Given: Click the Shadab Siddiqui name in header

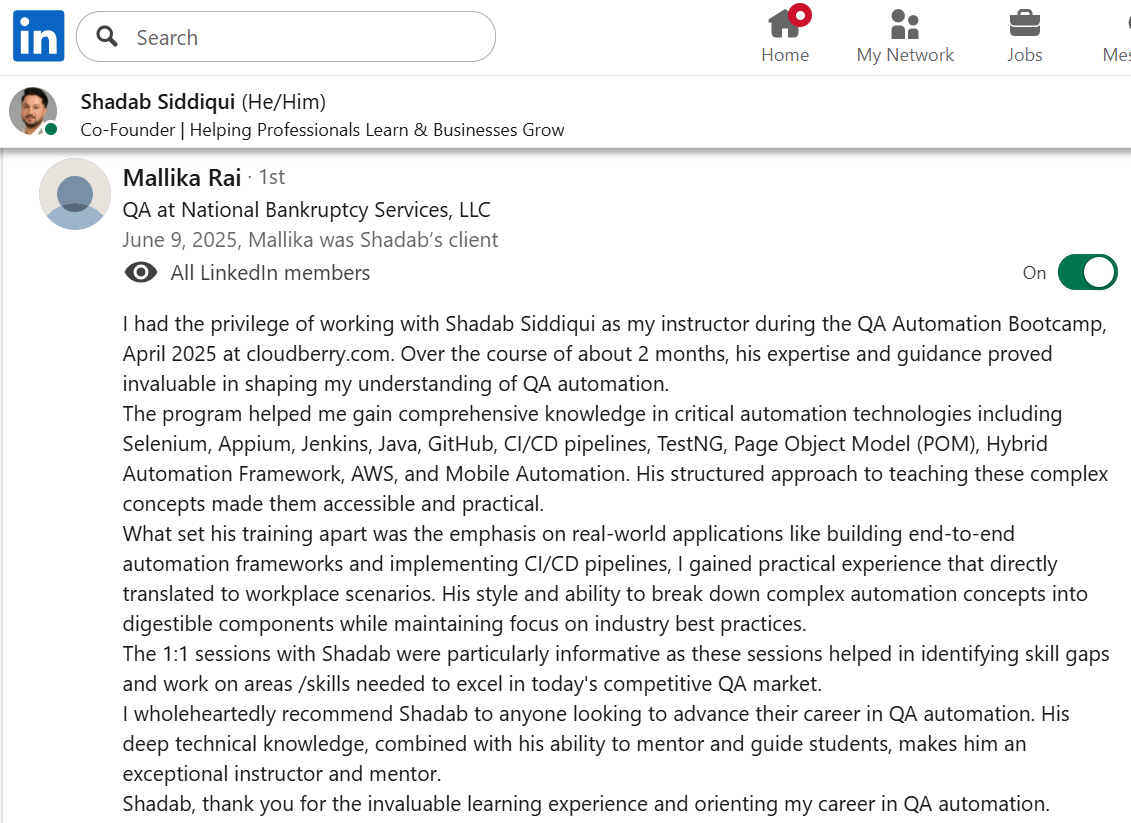Looking at the screenshot, I should pos(158,102).
